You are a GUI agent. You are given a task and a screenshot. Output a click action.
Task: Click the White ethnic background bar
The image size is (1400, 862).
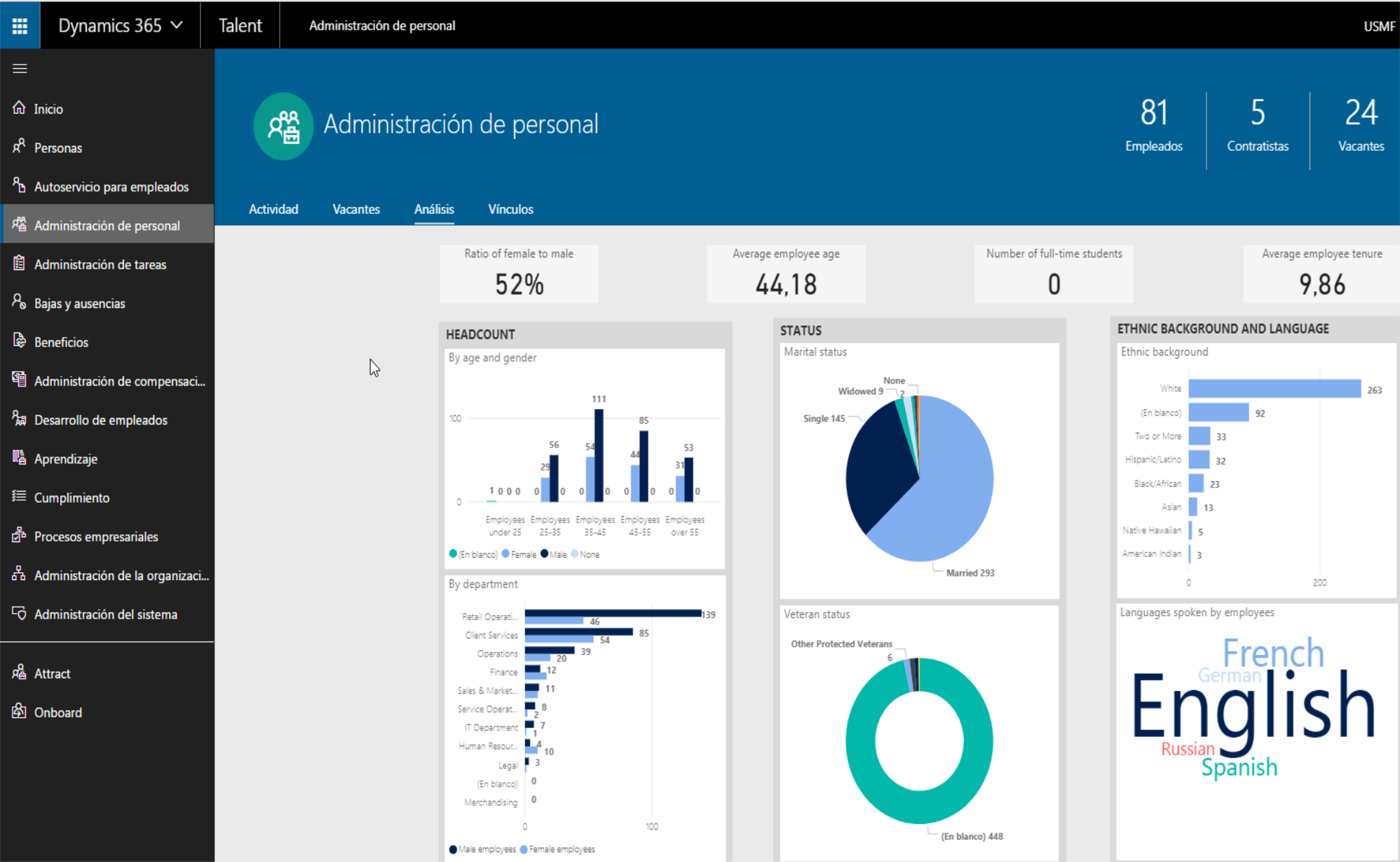1275,389
